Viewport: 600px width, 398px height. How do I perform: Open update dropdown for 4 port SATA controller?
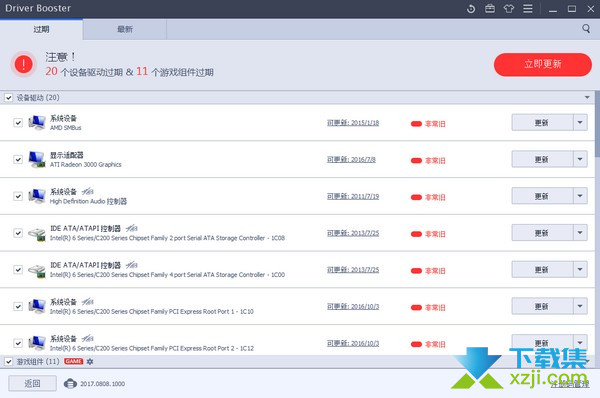(580, 269)
